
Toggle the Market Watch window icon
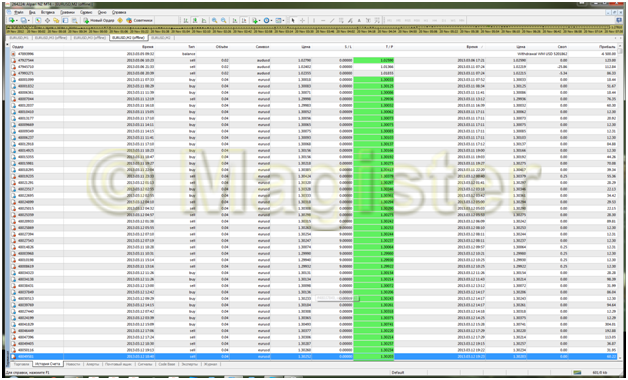point(38,20)
